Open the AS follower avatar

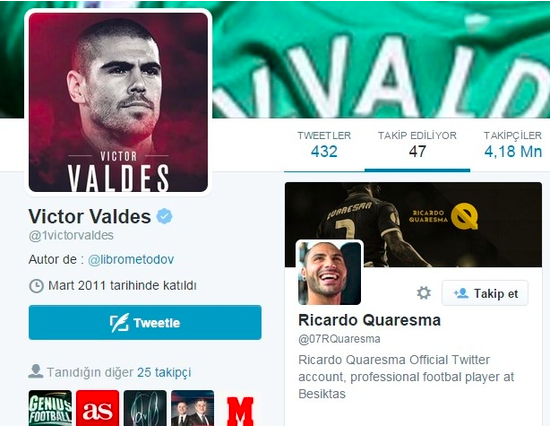98,408
